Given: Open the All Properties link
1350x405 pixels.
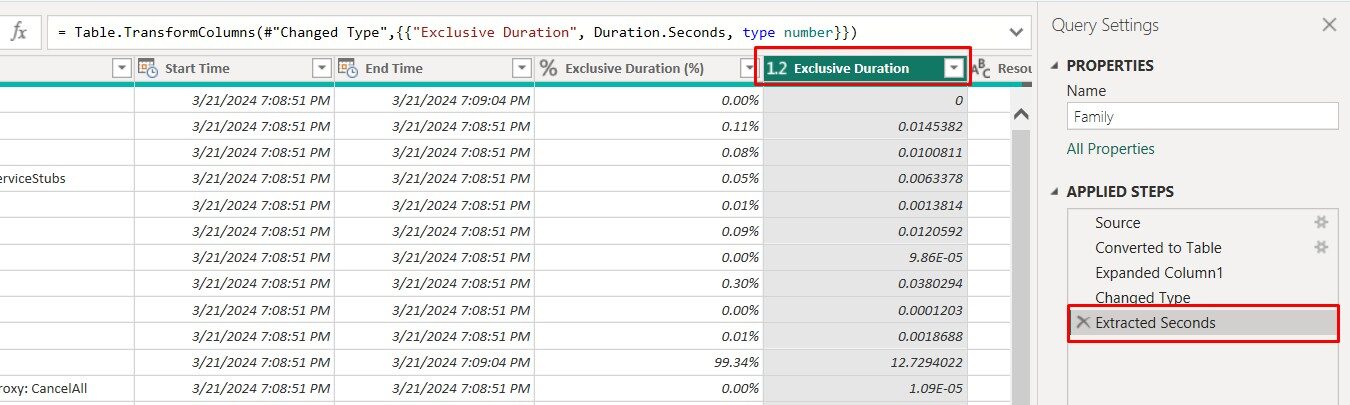Looking at the screenshot, I should [x=1110, y=148].
